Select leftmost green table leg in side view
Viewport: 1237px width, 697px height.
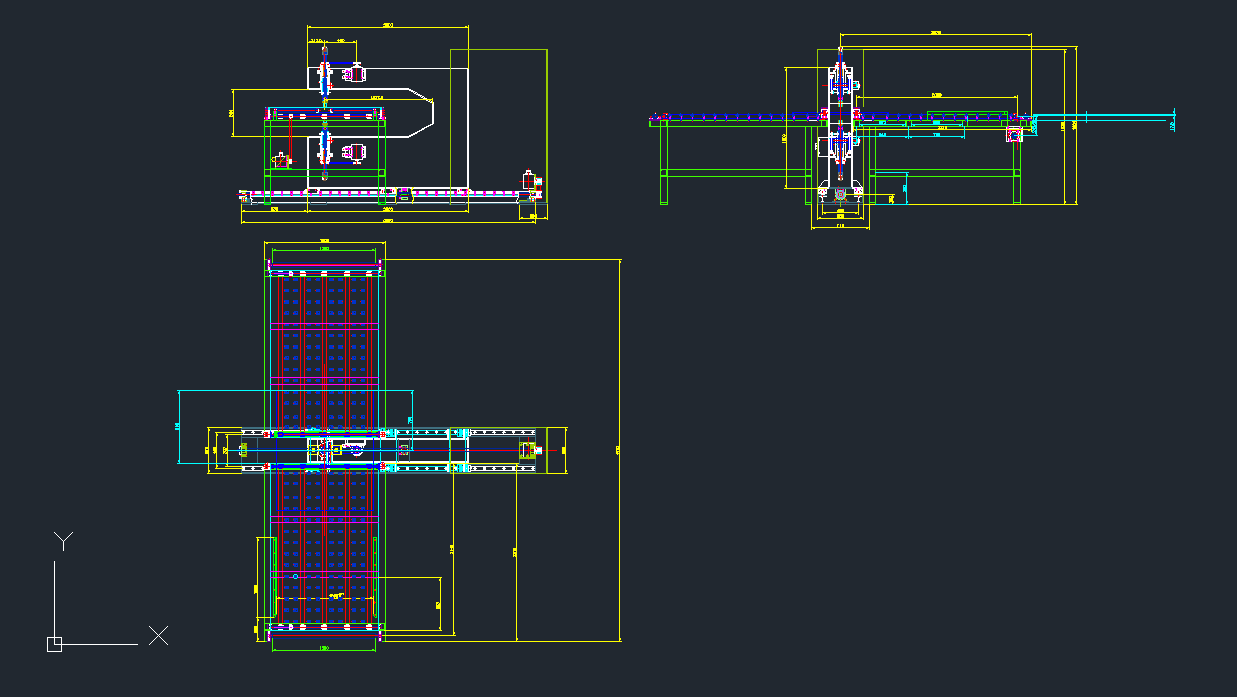coord(663,160)
